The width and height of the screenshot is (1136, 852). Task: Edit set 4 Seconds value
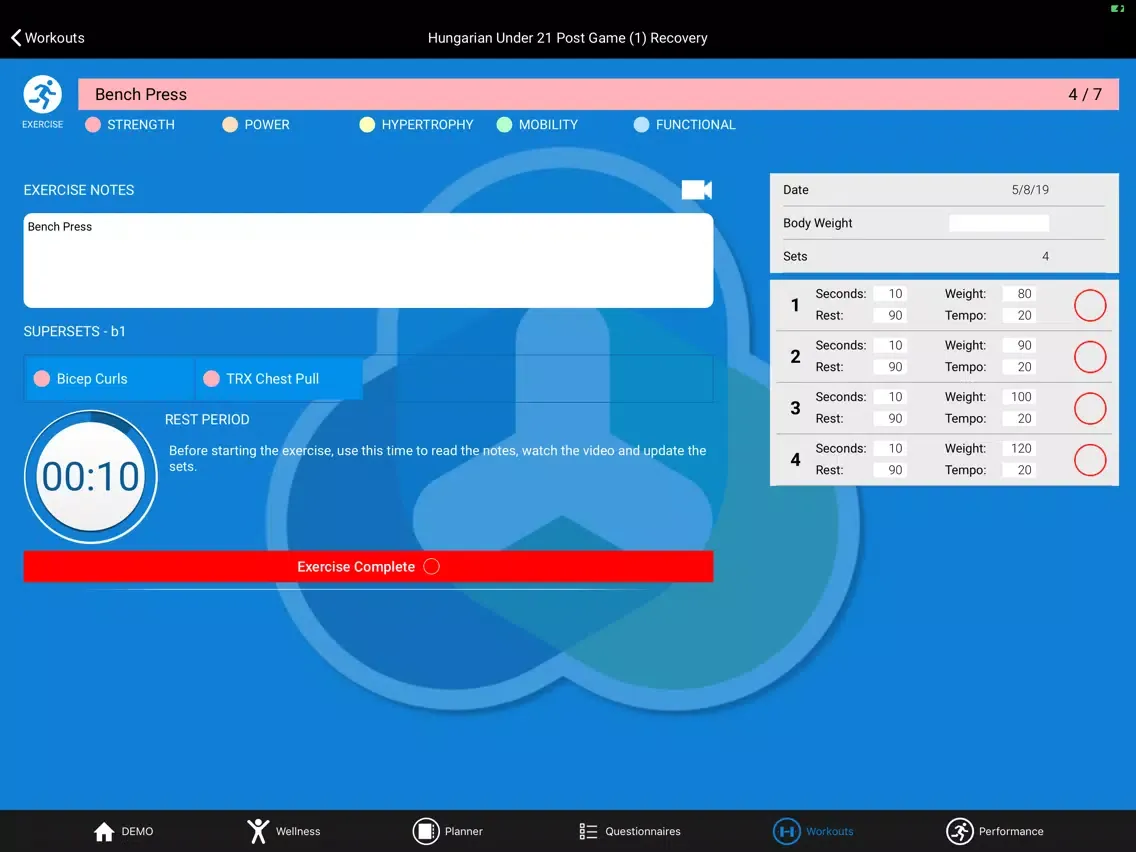coord(890,448)
